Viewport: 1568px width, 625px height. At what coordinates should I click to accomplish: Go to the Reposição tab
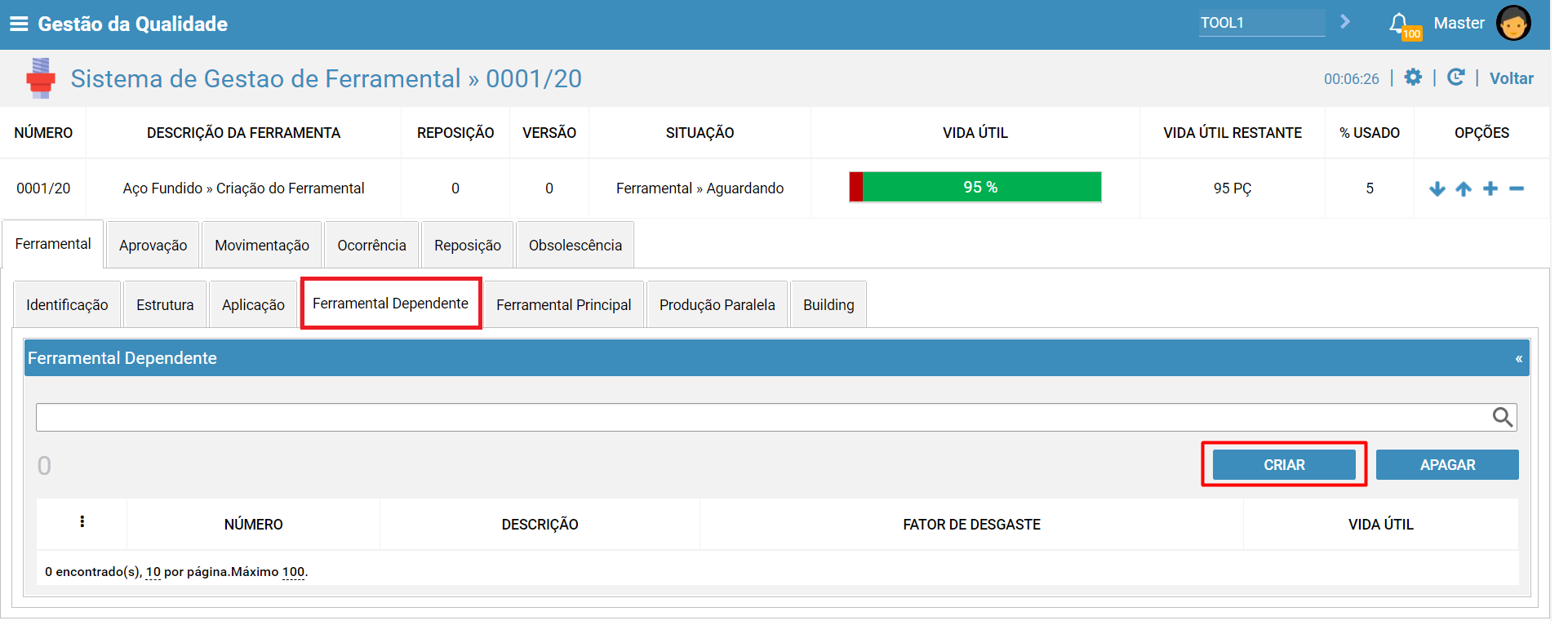point(468,246)
